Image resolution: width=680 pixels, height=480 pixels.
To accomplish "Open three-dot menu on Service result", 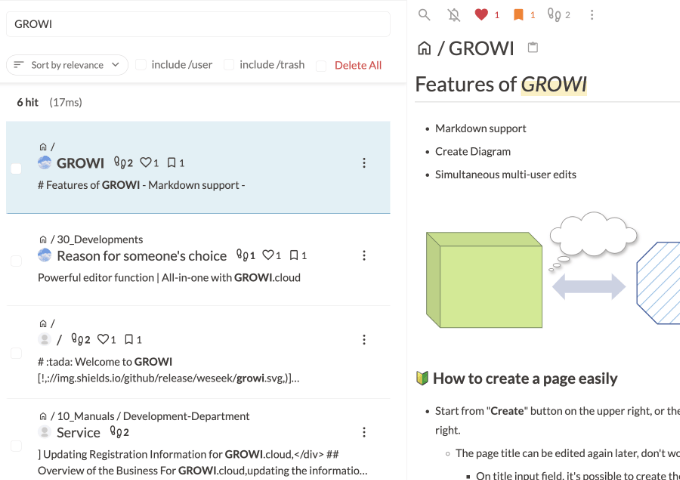I will click(364, 432).
